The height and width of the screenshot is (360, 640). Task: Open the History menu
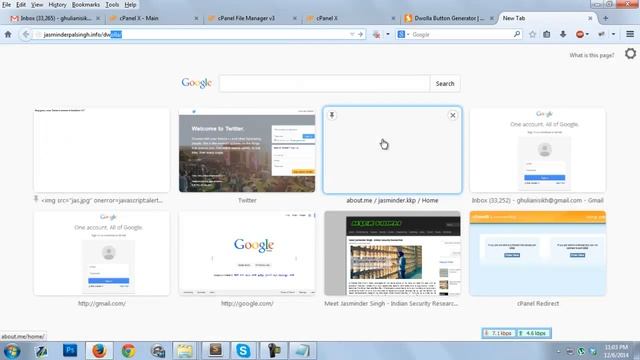[x=57, y=5]
